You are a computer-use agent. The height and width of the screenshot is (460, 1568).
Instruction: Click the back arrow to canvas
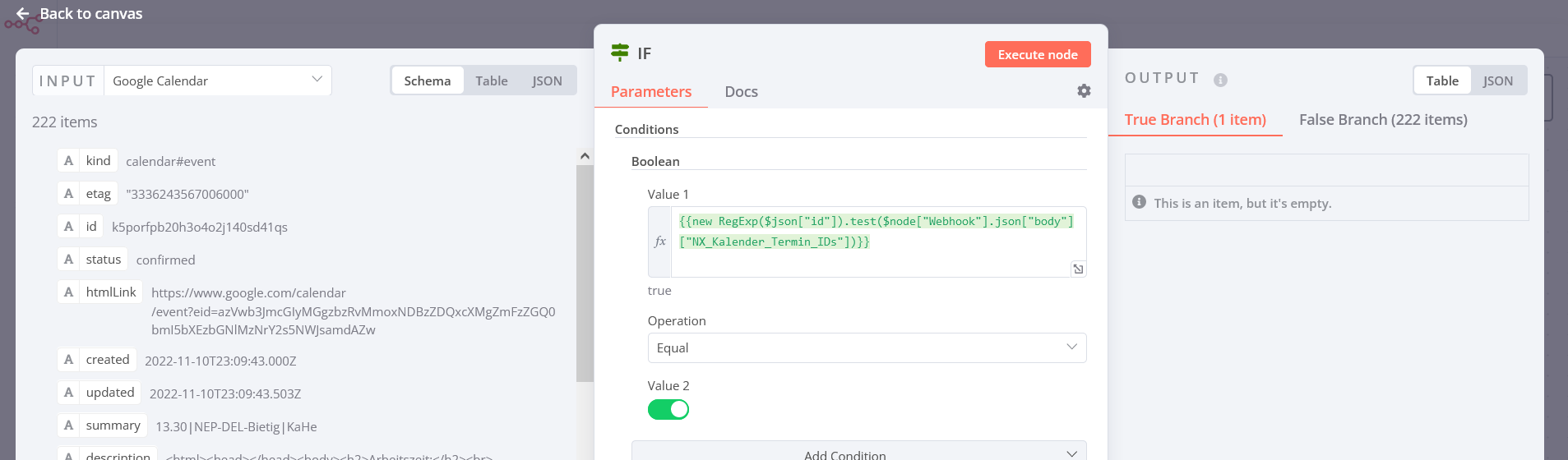(x=23, y=14)
